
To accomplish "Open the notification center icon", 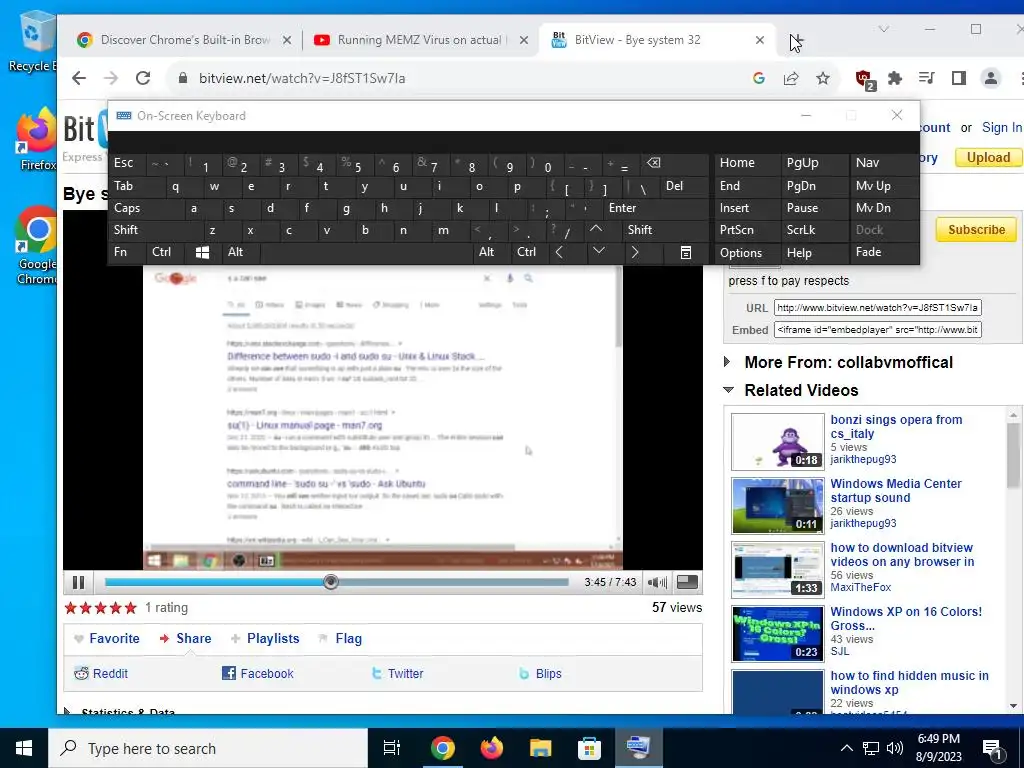I will pyautogui.click(x=993, y=748).
